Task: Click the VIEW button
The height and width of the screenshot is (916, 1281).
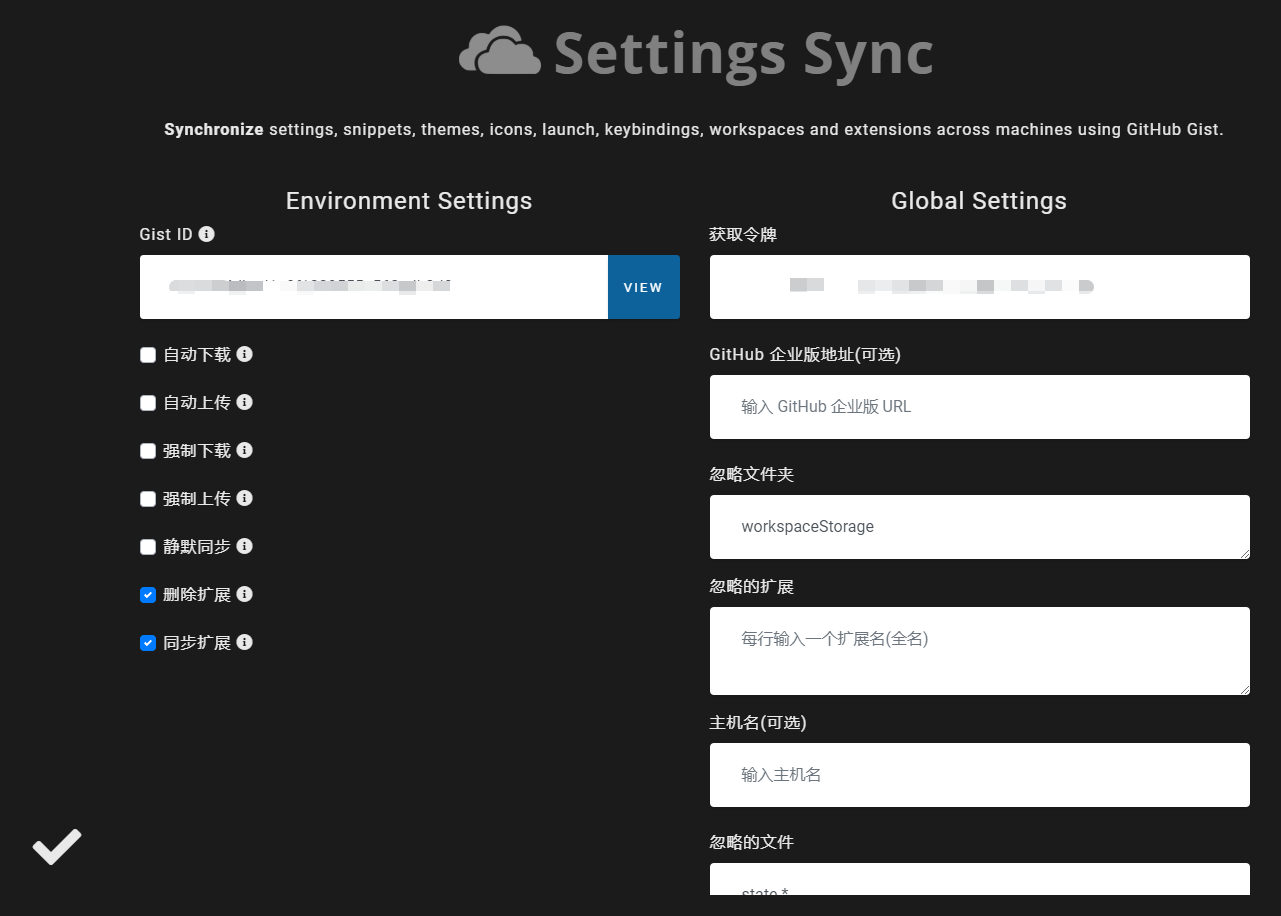Action: (x=643, y=287)
